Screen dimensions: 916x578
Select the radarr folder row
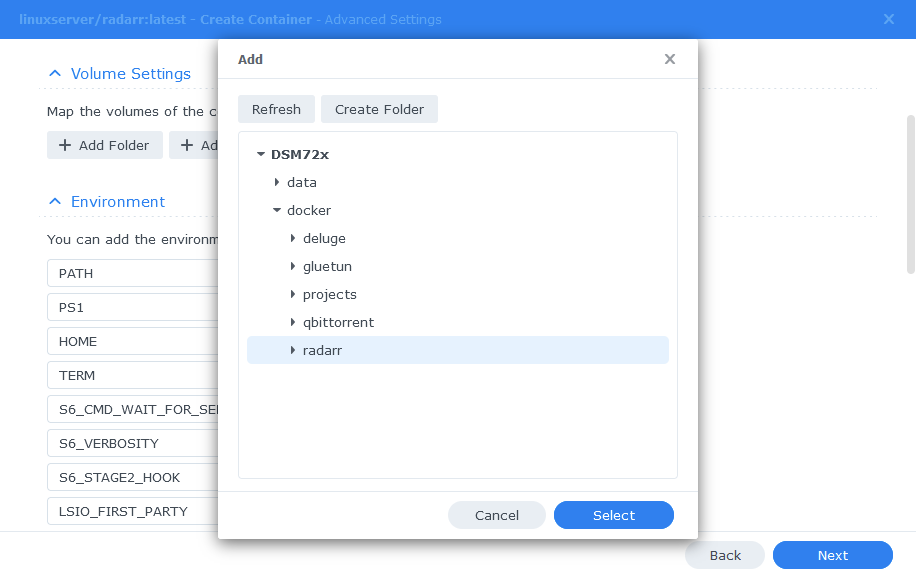click(x=458, y=350)
